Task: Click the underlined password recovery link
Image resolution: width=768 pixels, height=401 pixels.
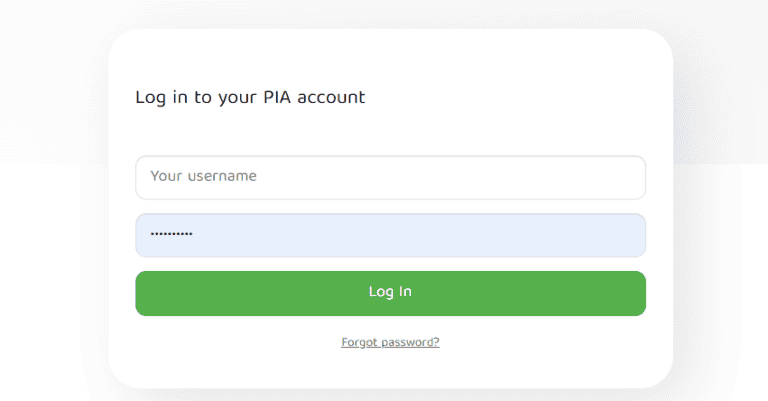Action: click(x=390, y=342)
